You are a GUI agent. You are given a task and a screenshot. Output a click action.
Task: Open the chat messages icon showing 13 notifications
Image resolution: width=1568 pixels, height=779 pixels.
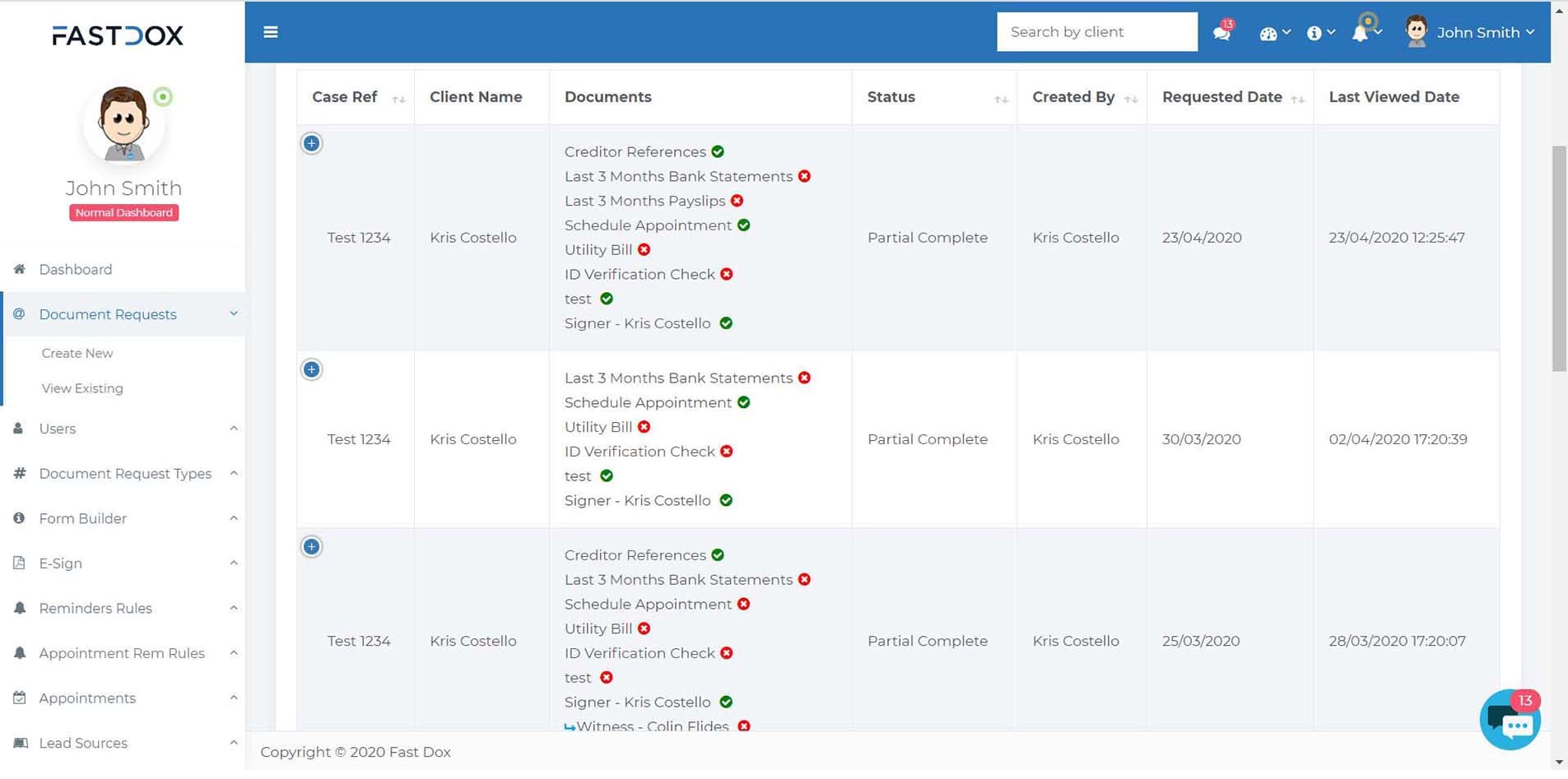pyautogui.click(x=1221, y=33)
